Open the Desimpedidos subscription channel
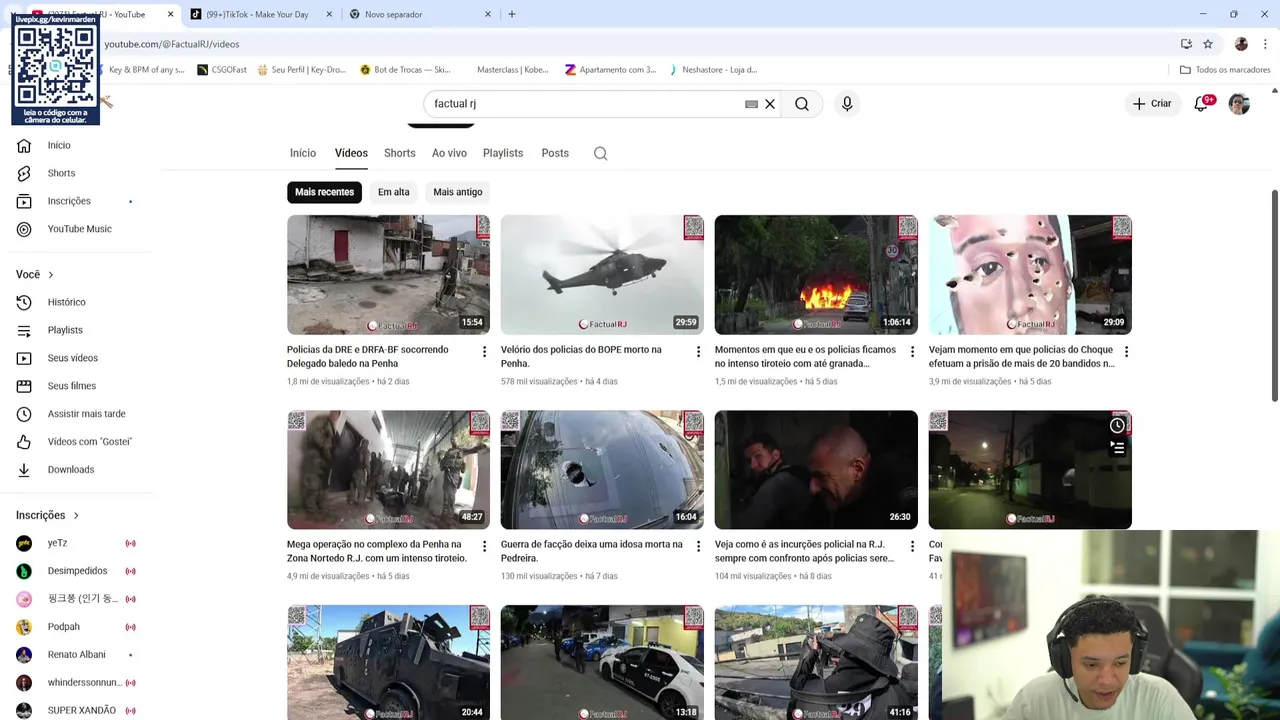The height and width of the screenshot is (720, 1280). coord(77,571)
